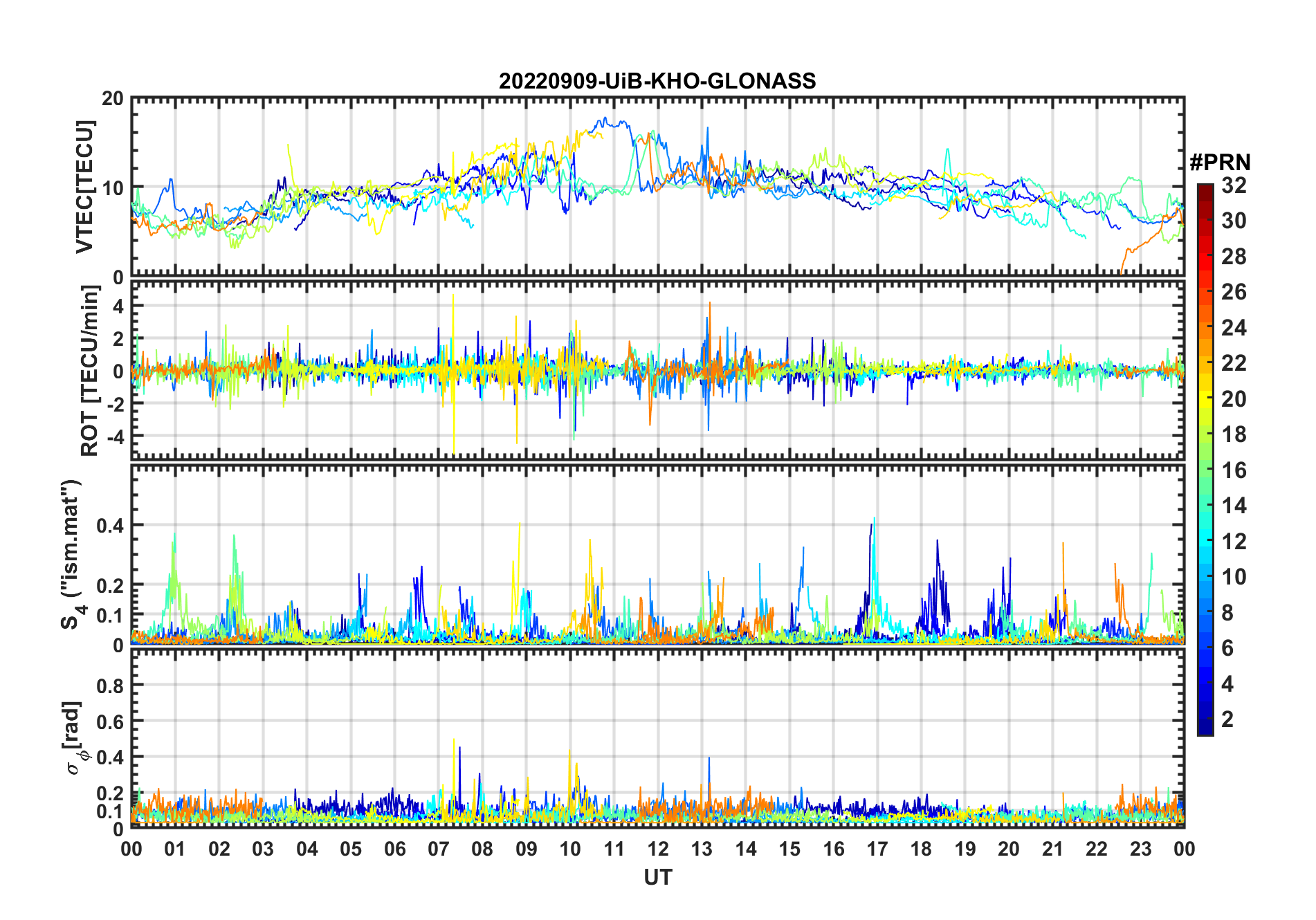Select the x-axis tick label 06
Screen dimensions: 1316x920
(394, 849)
